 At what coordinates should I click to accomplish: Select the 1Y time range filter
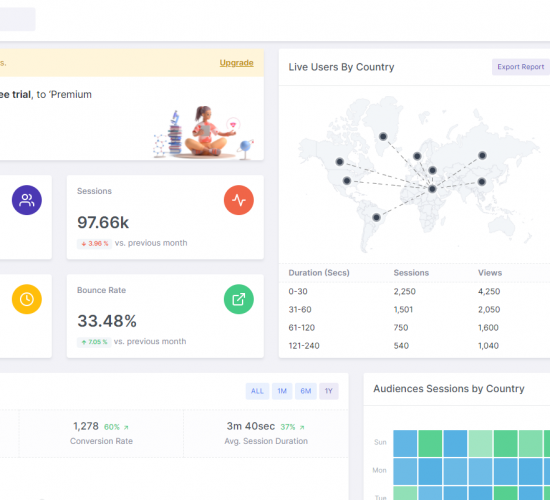tap(328, 391)
